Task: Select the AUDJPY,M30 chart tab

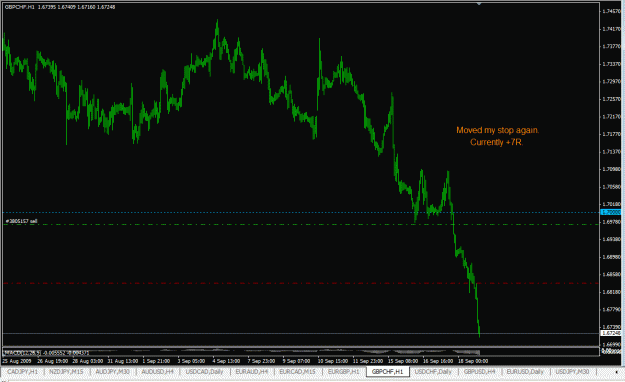Action: (112, 372)
